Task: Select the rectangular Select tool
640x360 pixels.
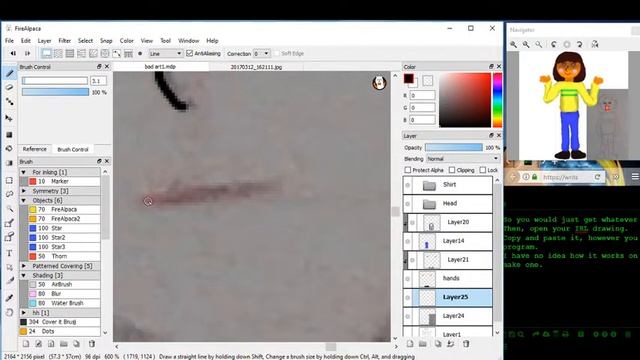Action: (x=9, y=180)
